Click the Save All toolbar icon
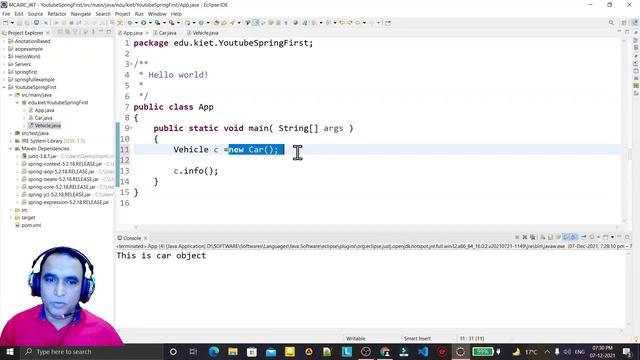The width and height of the screenshot is (640, 360). (27, 23)
